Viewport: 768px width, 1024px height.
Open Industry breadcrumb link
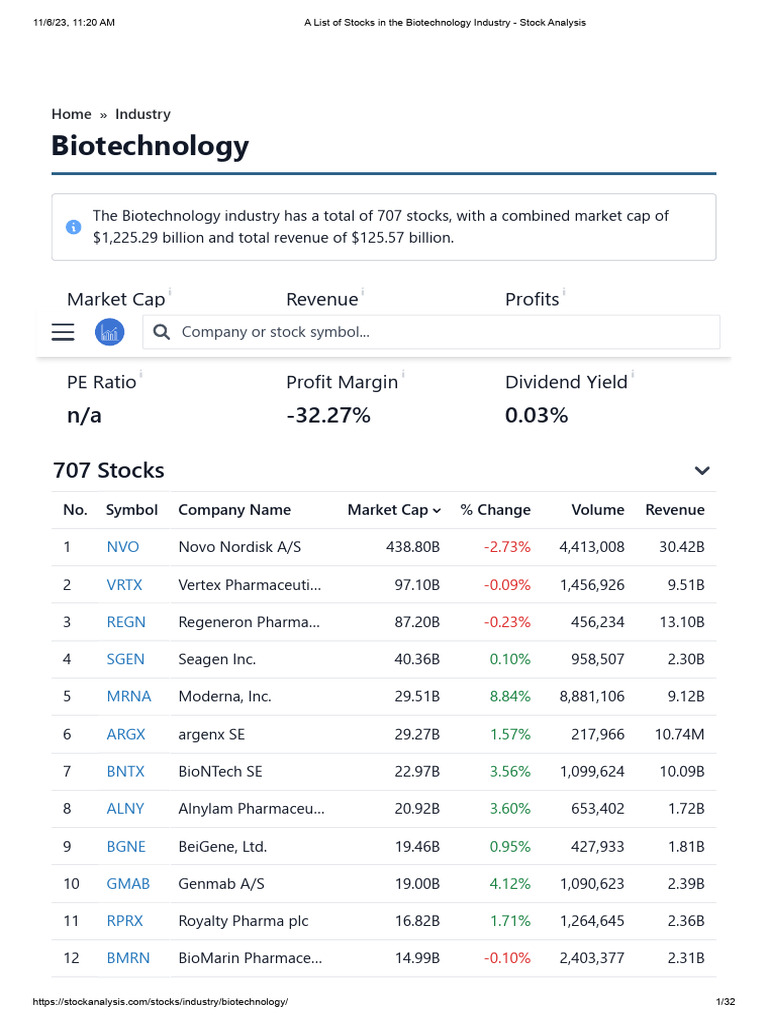pos(143,114)
